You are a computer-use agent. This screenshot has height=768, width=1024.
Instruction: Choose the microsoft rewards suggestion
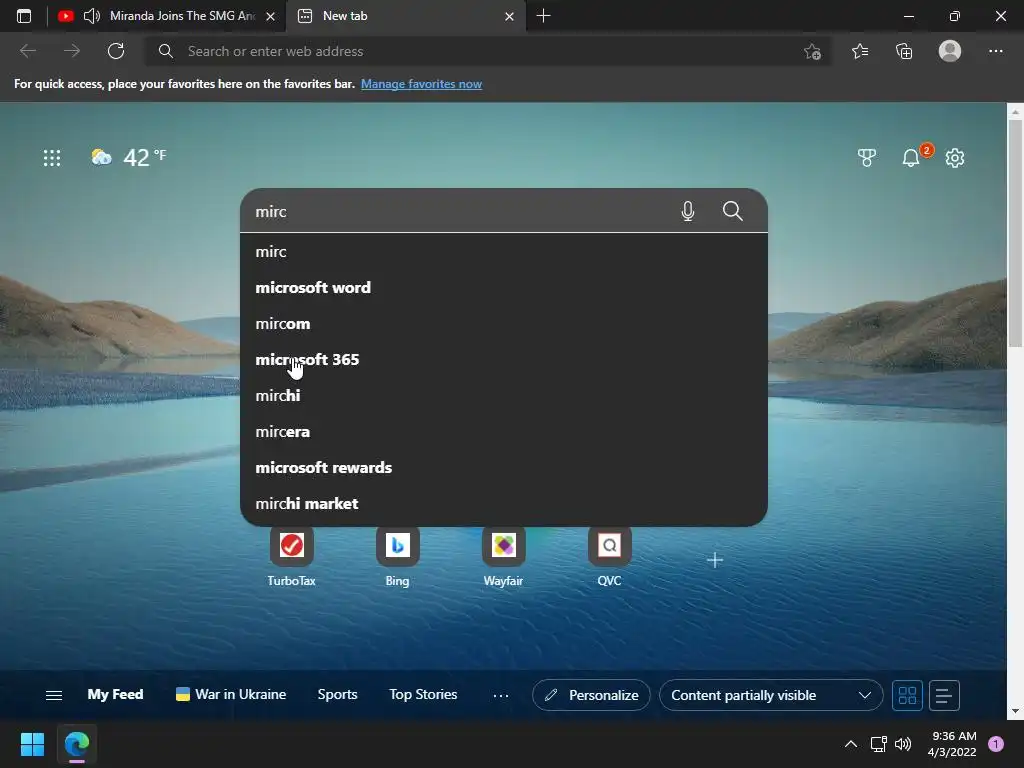click(504, 468)
